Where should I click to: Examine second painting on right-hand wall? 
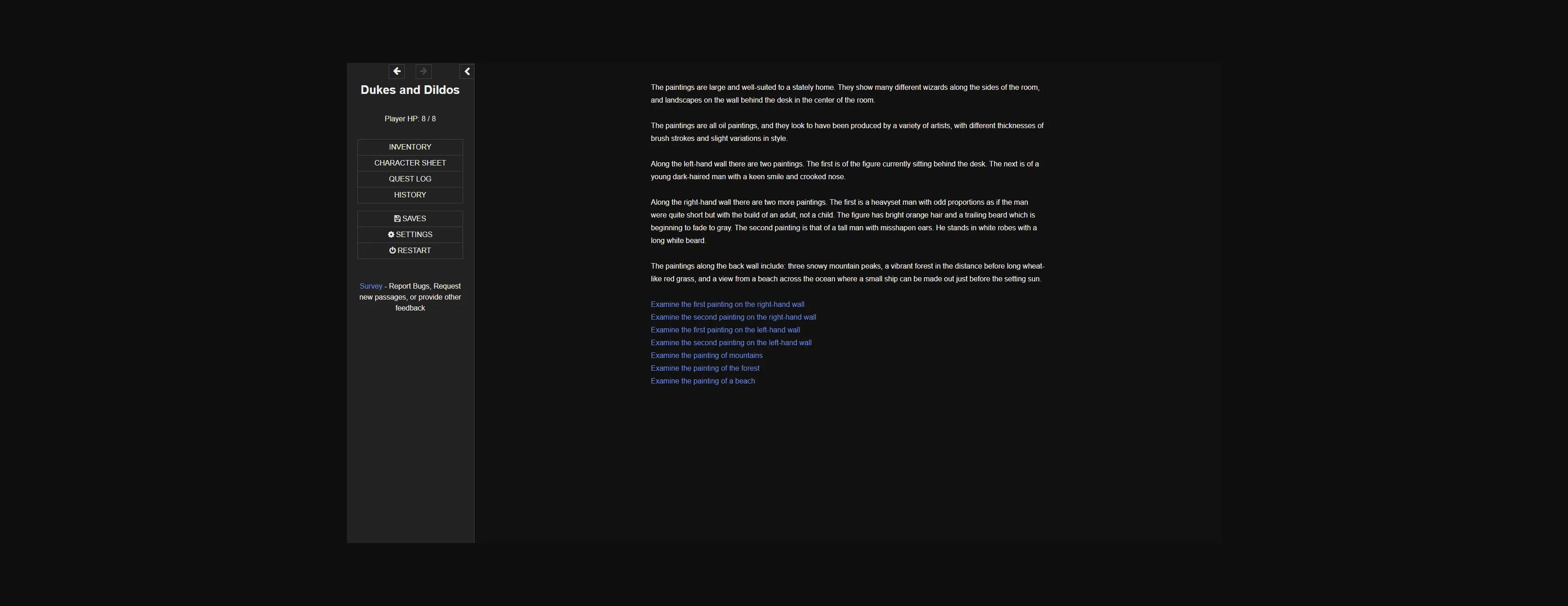pos(733,317)
